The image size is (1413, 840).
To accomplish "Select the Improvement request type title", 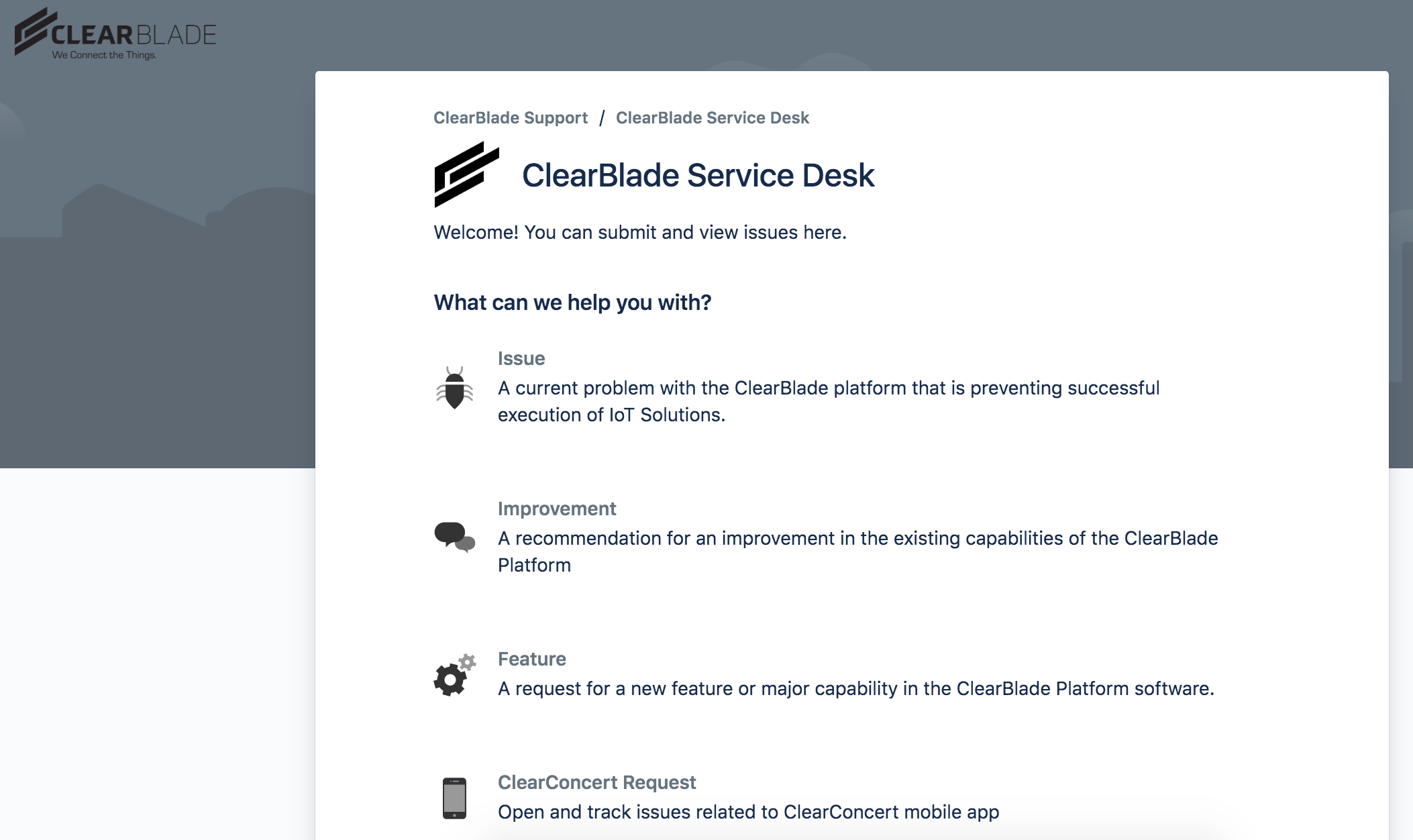I will [556, 509].
